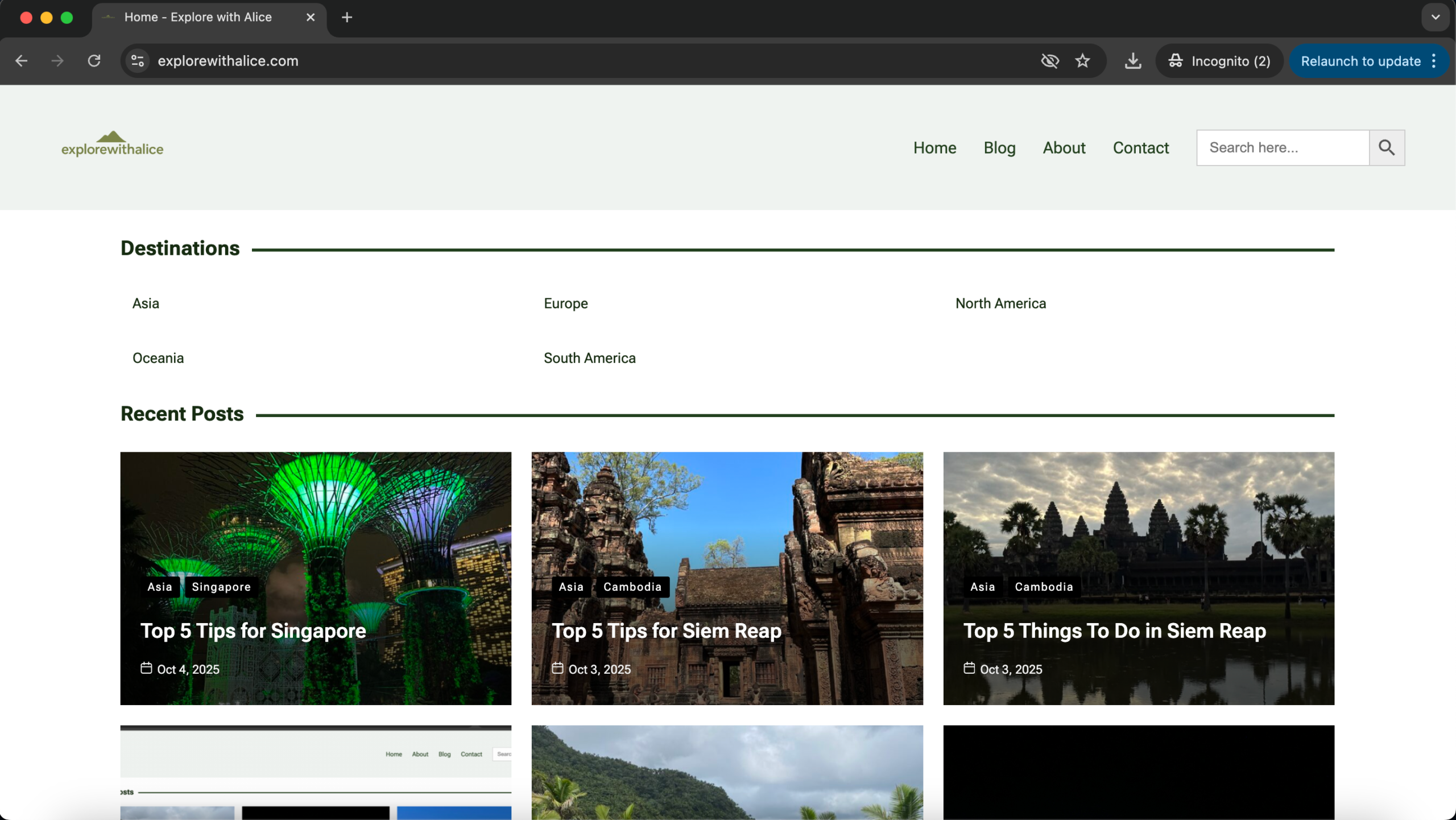1456x820 pixels.
Task: Click the third-party cookies blocked eye icon
Action: tap(1049, 61)
